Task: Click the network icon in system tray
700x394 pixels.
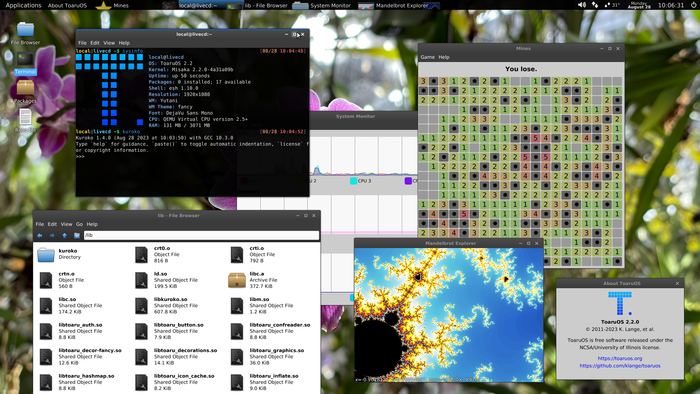Action: tap(595, 5)
